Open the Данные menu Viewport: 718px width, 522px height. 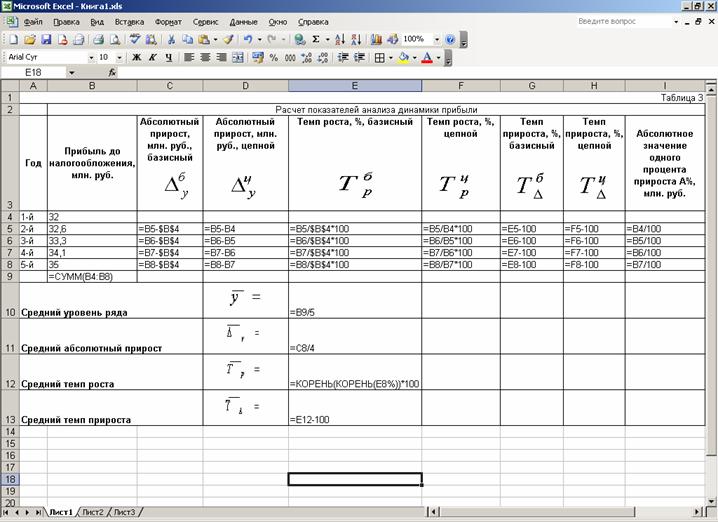point(244,22)
